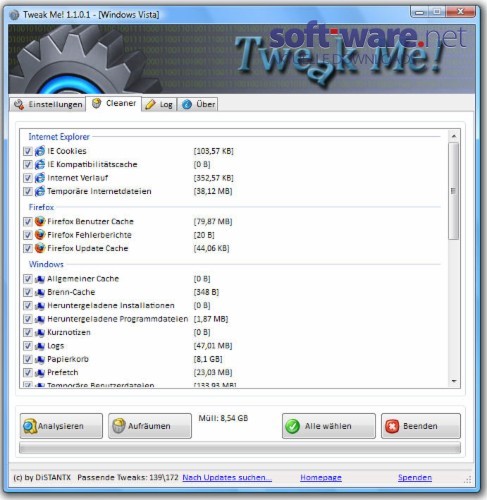Click the progress bar below the buttons
The height and width of the screenshot is (500, 487).
click(240, 448)
